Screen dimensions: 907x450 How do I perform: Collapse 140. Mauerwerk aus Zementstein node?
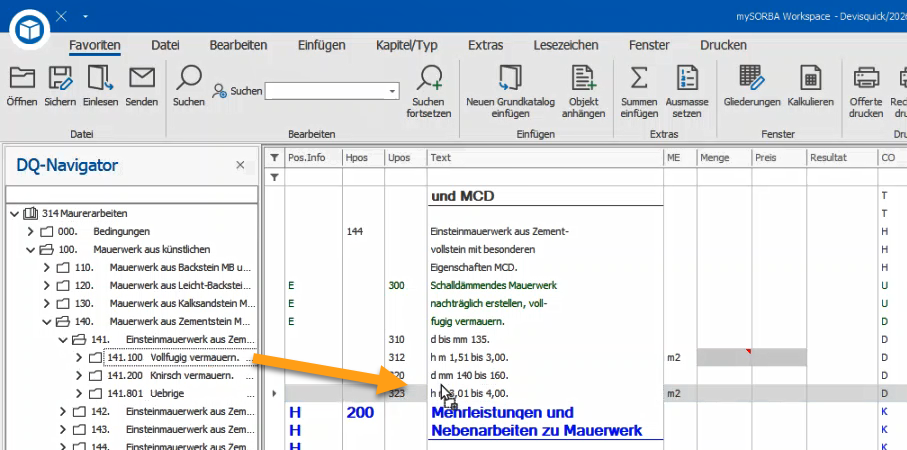click(47, 322)
